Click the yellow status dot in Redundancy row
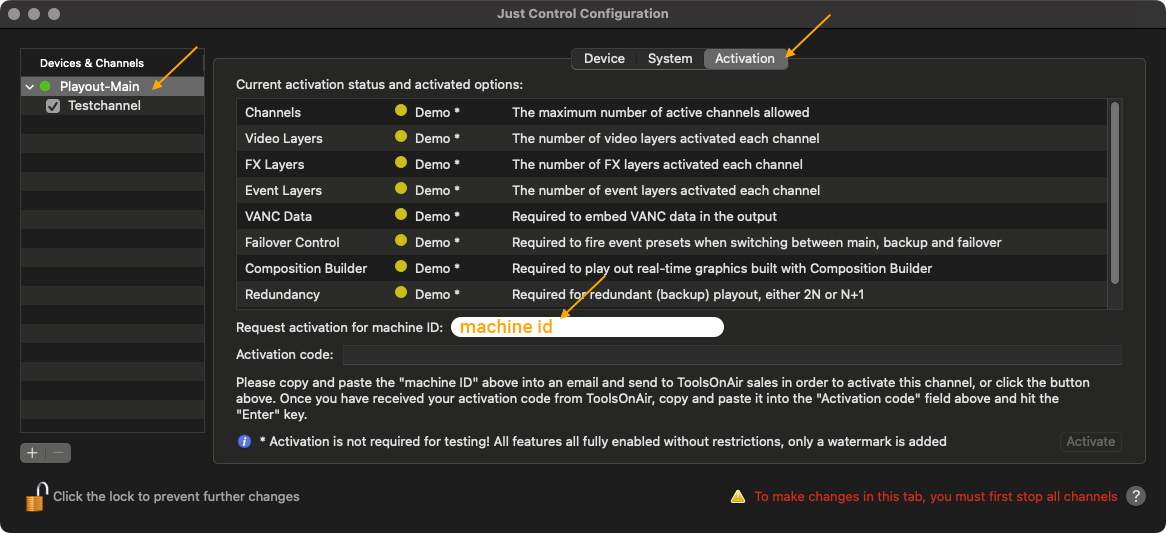1166x533 pixels. [402, 294]
